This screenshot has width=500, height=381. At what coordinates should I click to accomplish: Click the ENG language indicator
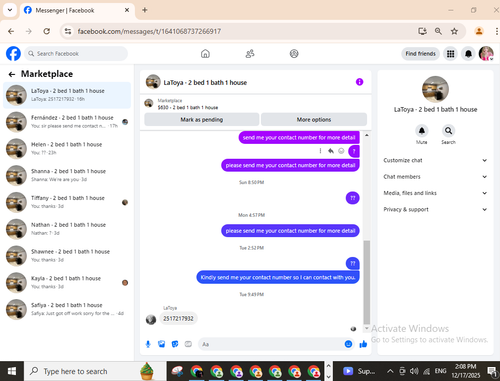tap(440, 371)
